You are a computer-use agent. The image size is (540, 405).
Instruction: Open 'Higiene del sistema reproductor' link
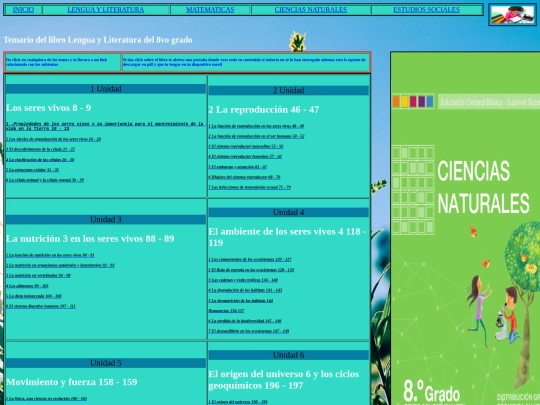coord(244,177)
